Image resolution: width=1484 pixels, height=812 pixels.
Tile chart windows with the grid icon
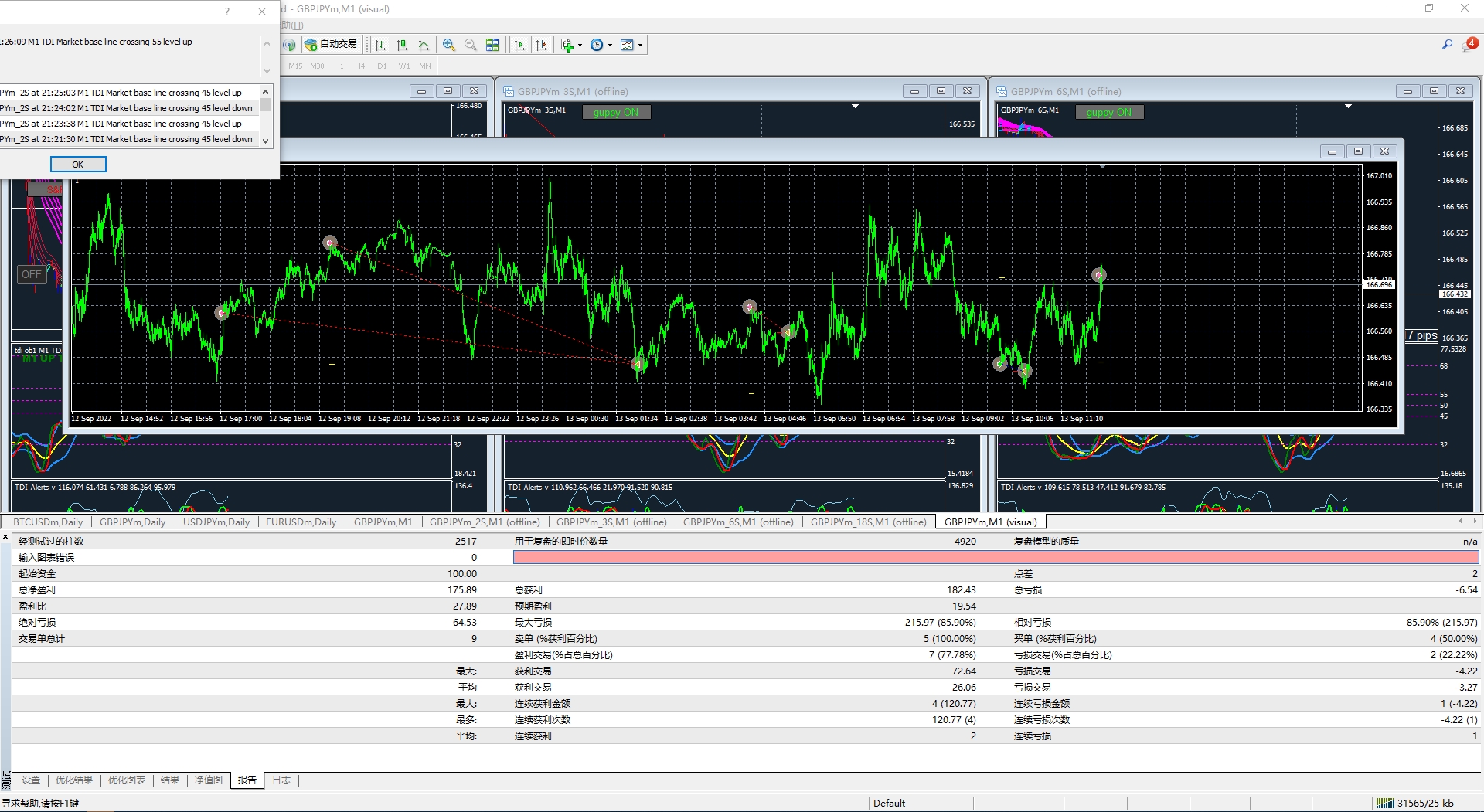click(492, 45)
